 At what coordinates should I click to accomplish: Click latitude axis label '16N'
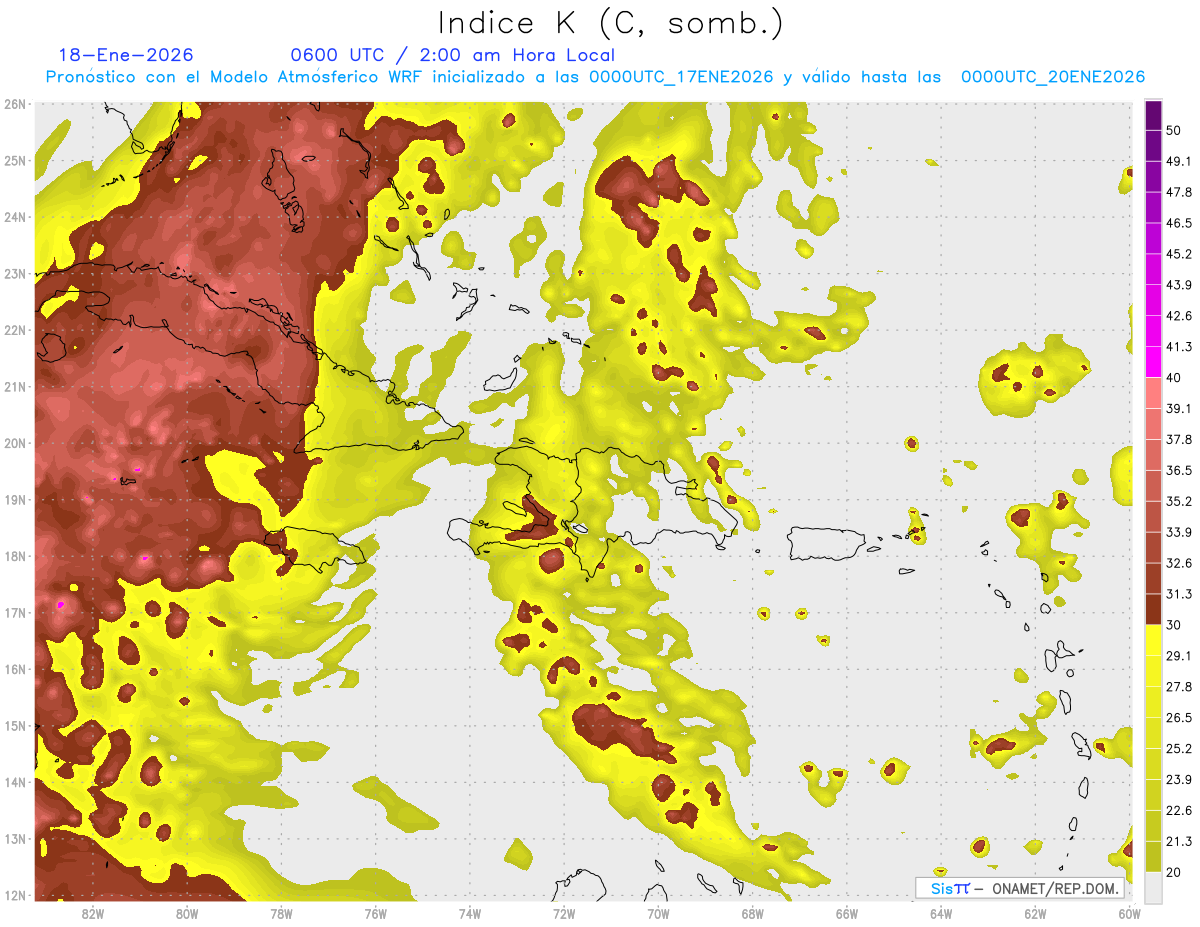point(14,669)
